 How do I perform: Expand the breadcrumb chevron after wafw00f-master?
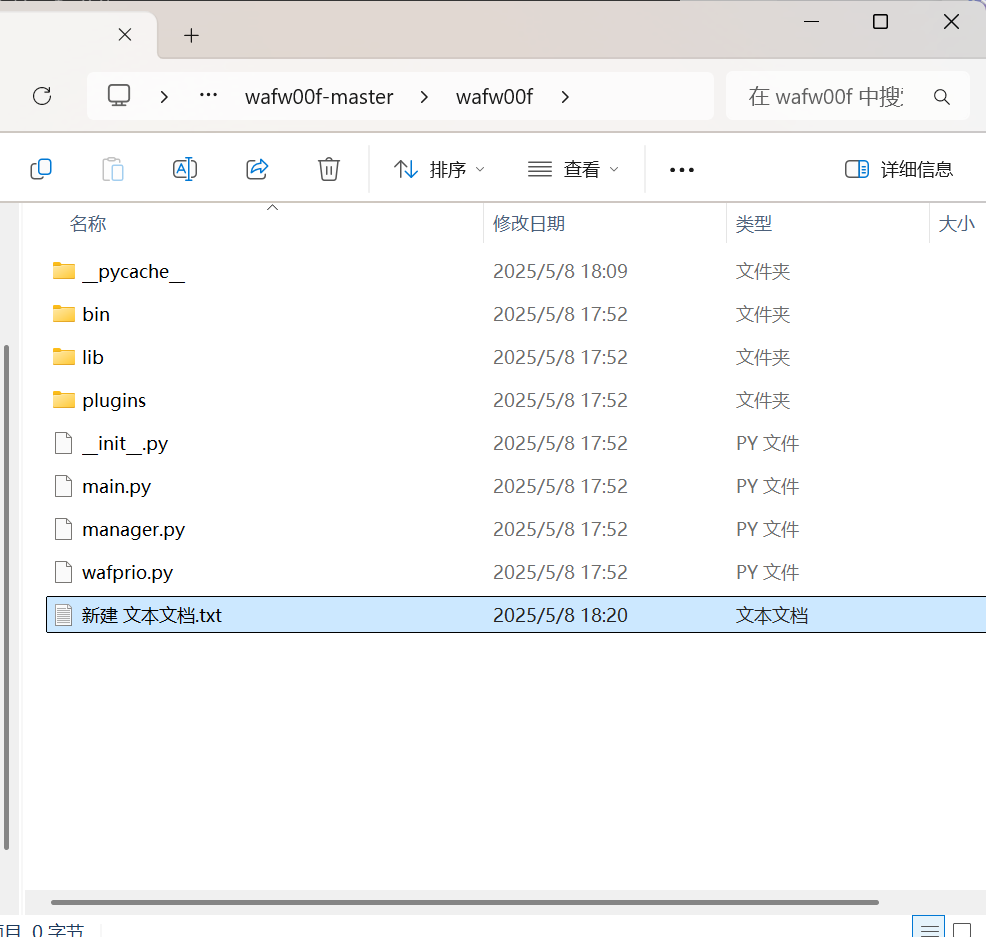424,96
